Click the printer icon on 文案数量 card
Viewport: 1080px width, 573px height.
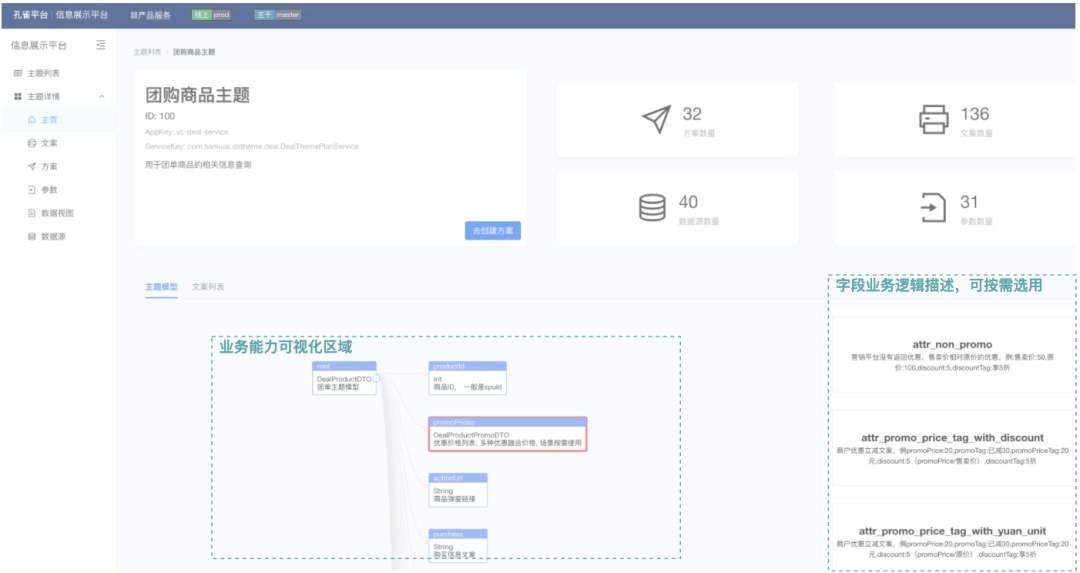[x=933, y=120]
